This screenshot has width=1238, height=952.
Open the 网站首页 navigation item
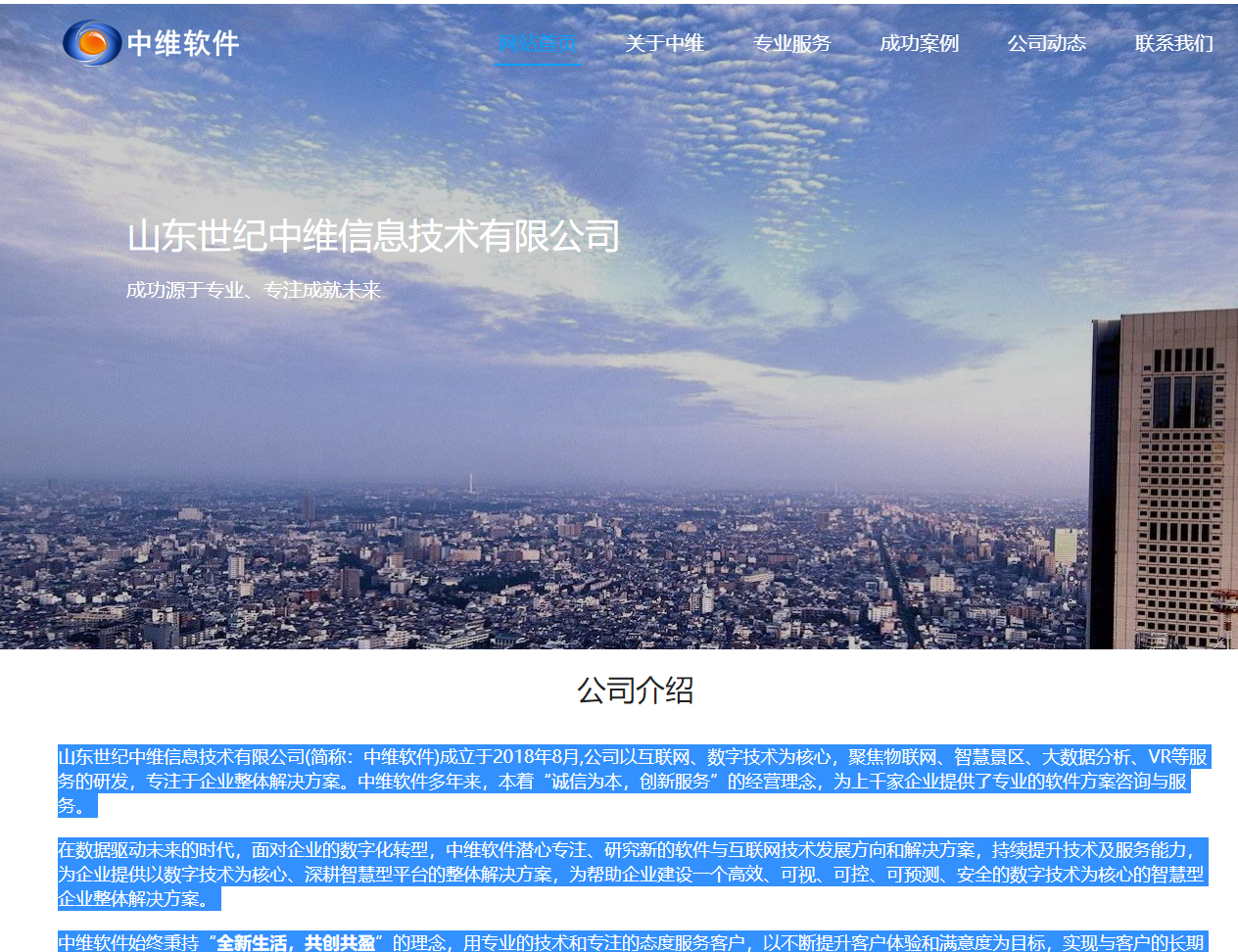tap(538, 43)
